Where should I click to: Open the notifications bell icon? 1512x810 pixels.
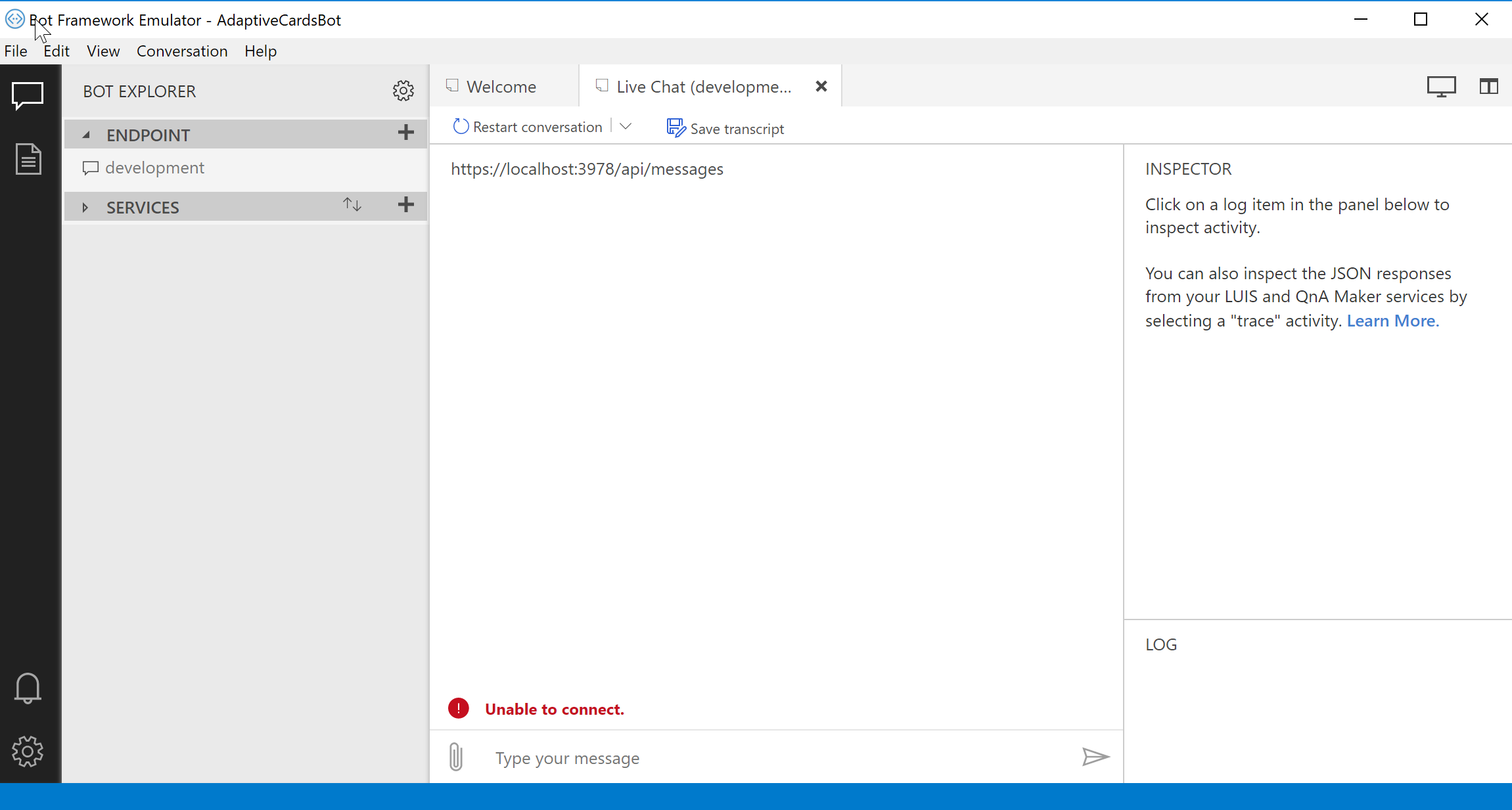[28, 688]
